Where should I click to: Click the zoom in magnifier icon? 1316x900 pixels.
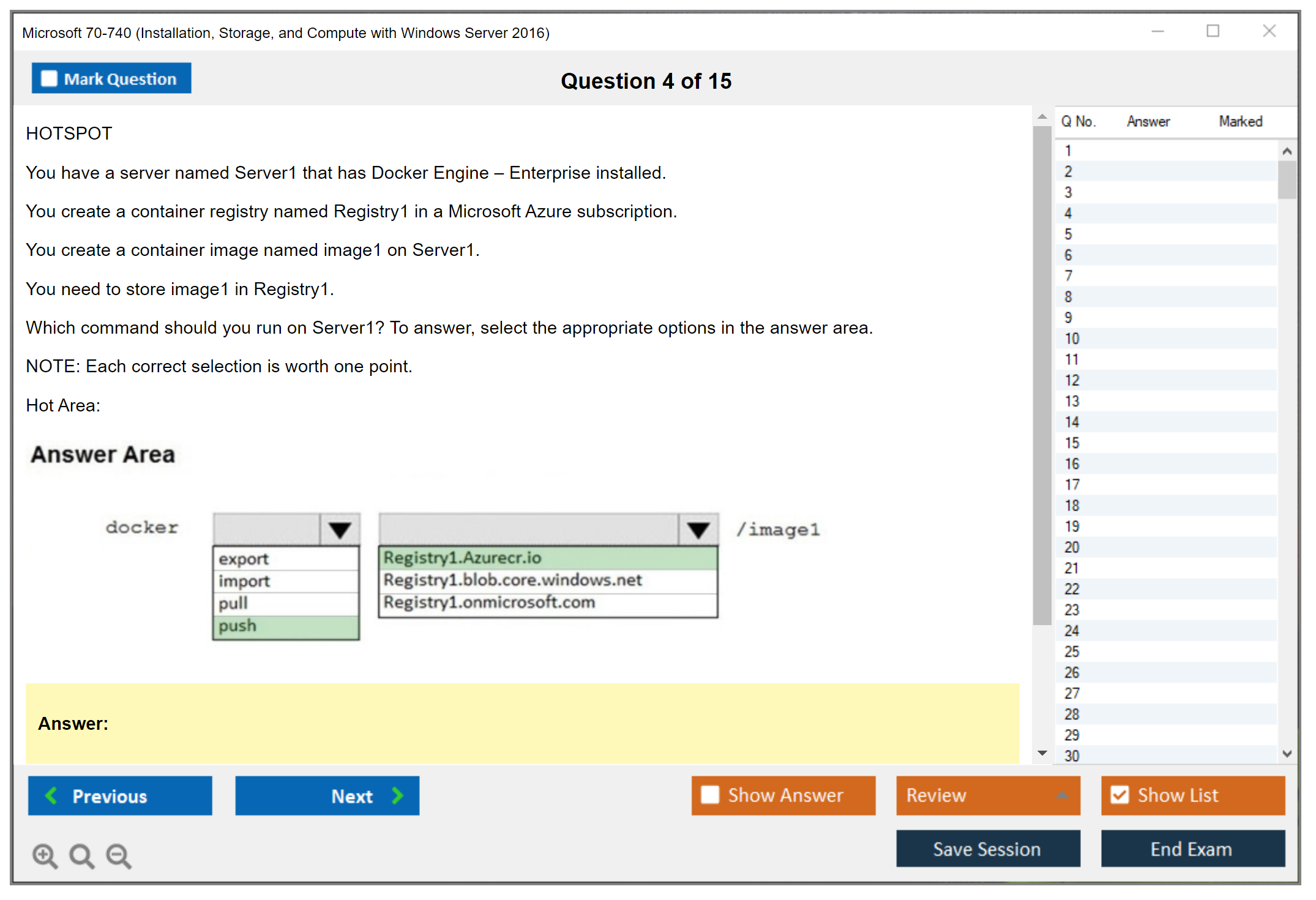coord(45,855)
